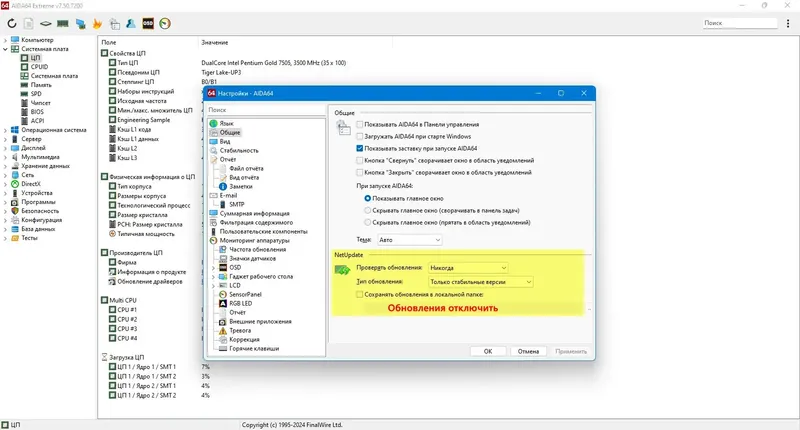Expand Компьютер node in main tree

[x=5, y=40]
